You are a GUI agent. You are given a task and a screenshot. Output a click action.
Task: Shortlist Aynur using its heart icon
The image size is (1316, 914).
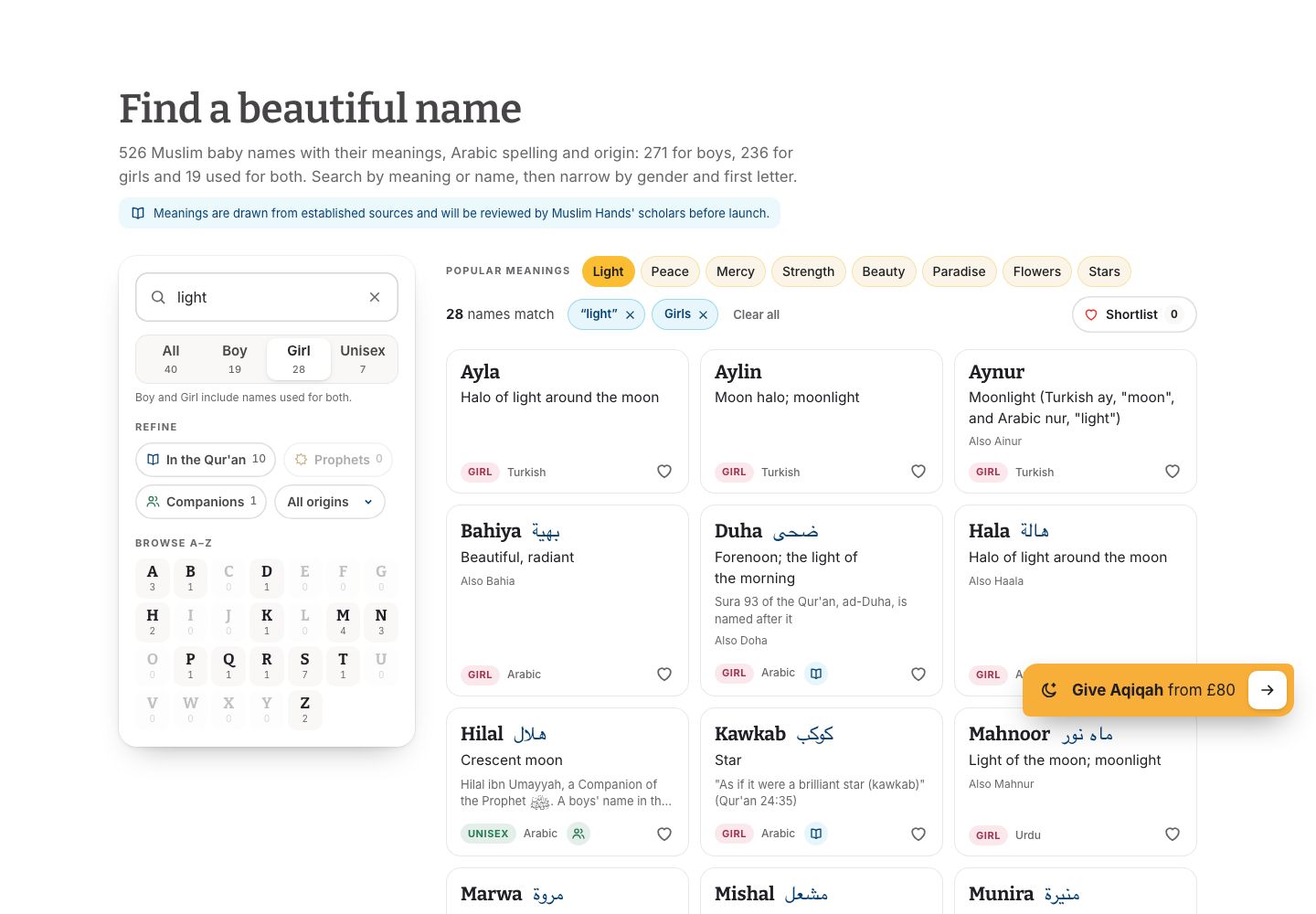click(1173, 472)
